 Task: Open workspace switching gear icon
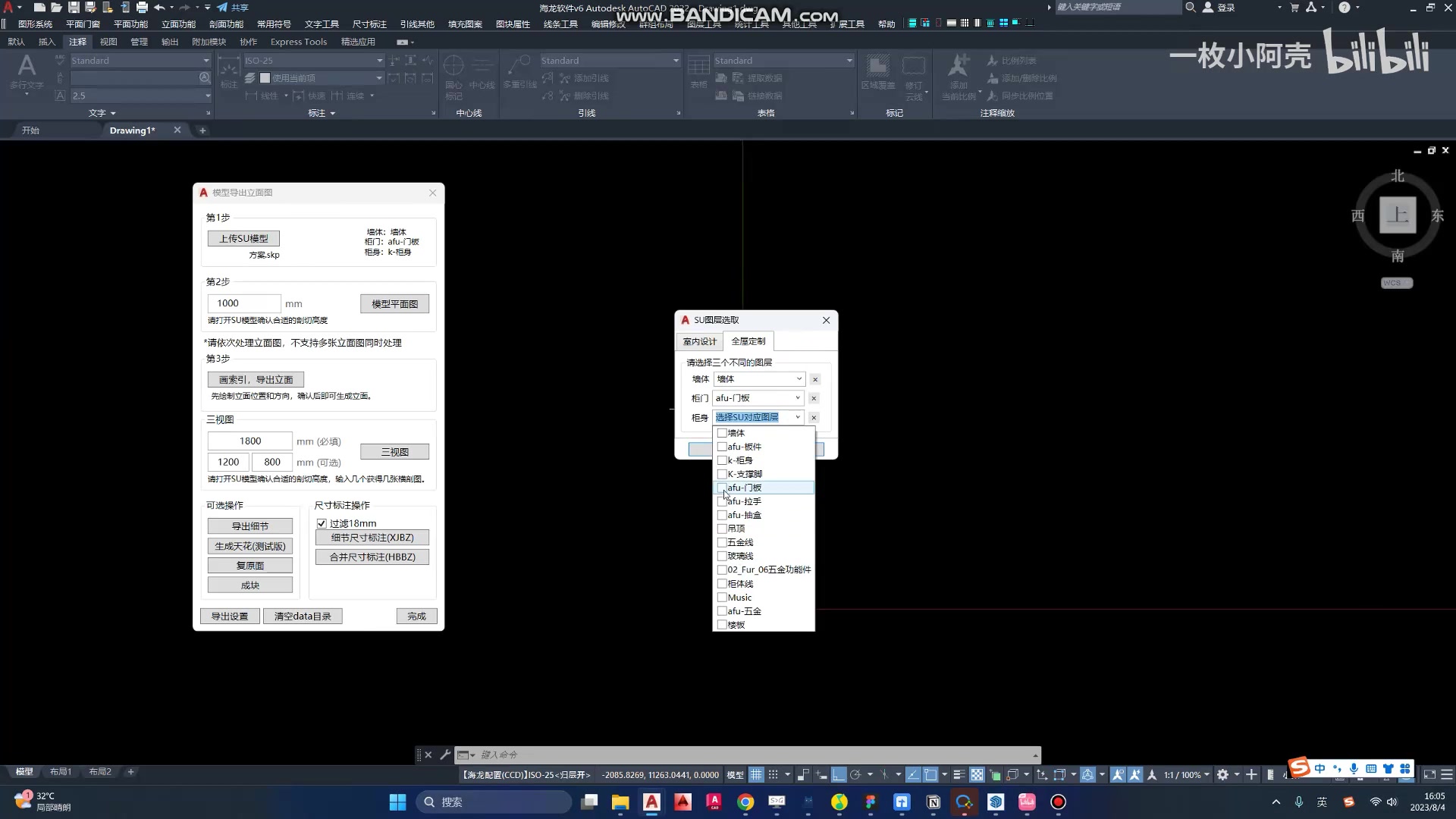coord(1222,774)
